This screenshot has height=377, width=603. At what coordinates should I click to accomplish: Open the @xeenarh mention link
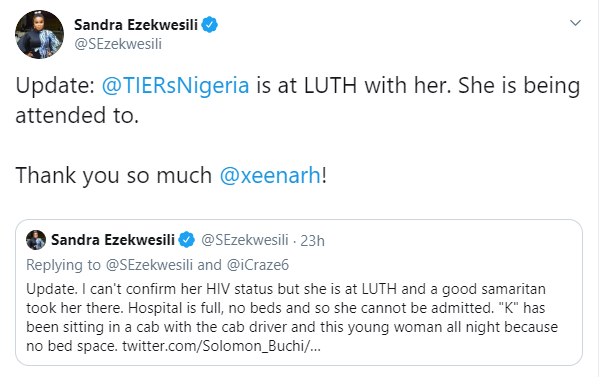coord(270,175)
